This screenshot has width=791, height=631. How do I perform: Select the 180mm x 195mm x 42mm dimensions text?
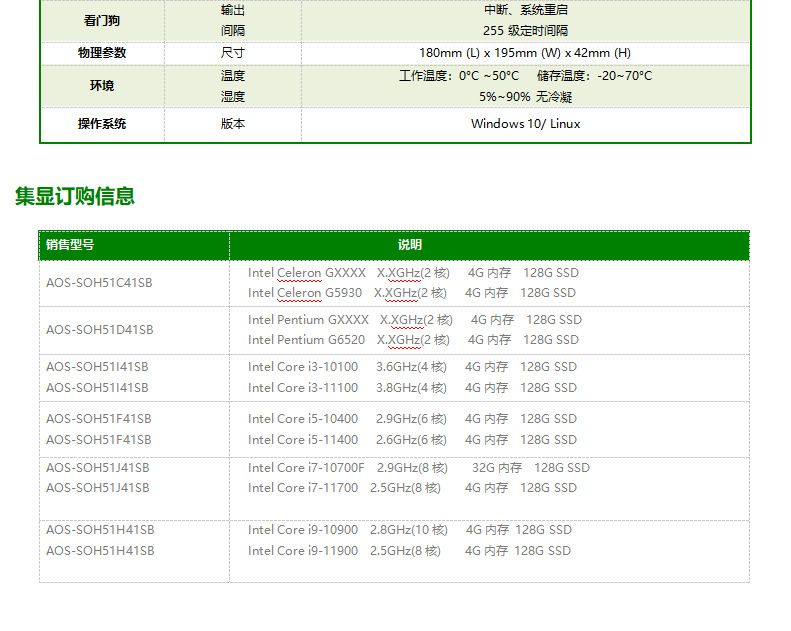[525, 53]
